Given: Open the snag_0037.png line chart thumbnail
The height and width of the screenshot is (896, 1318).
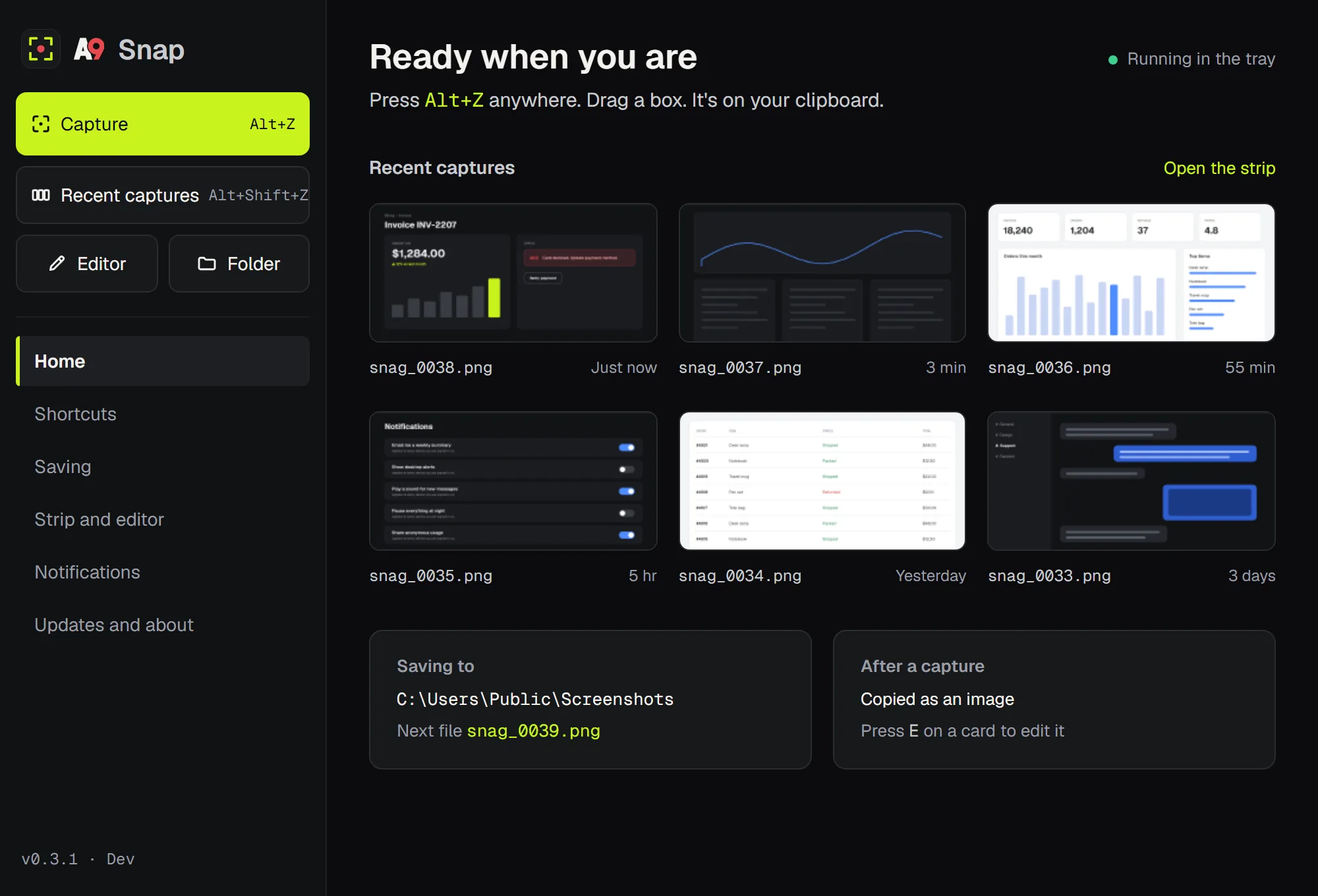Looking at the screenshot, I should point(822,273).
